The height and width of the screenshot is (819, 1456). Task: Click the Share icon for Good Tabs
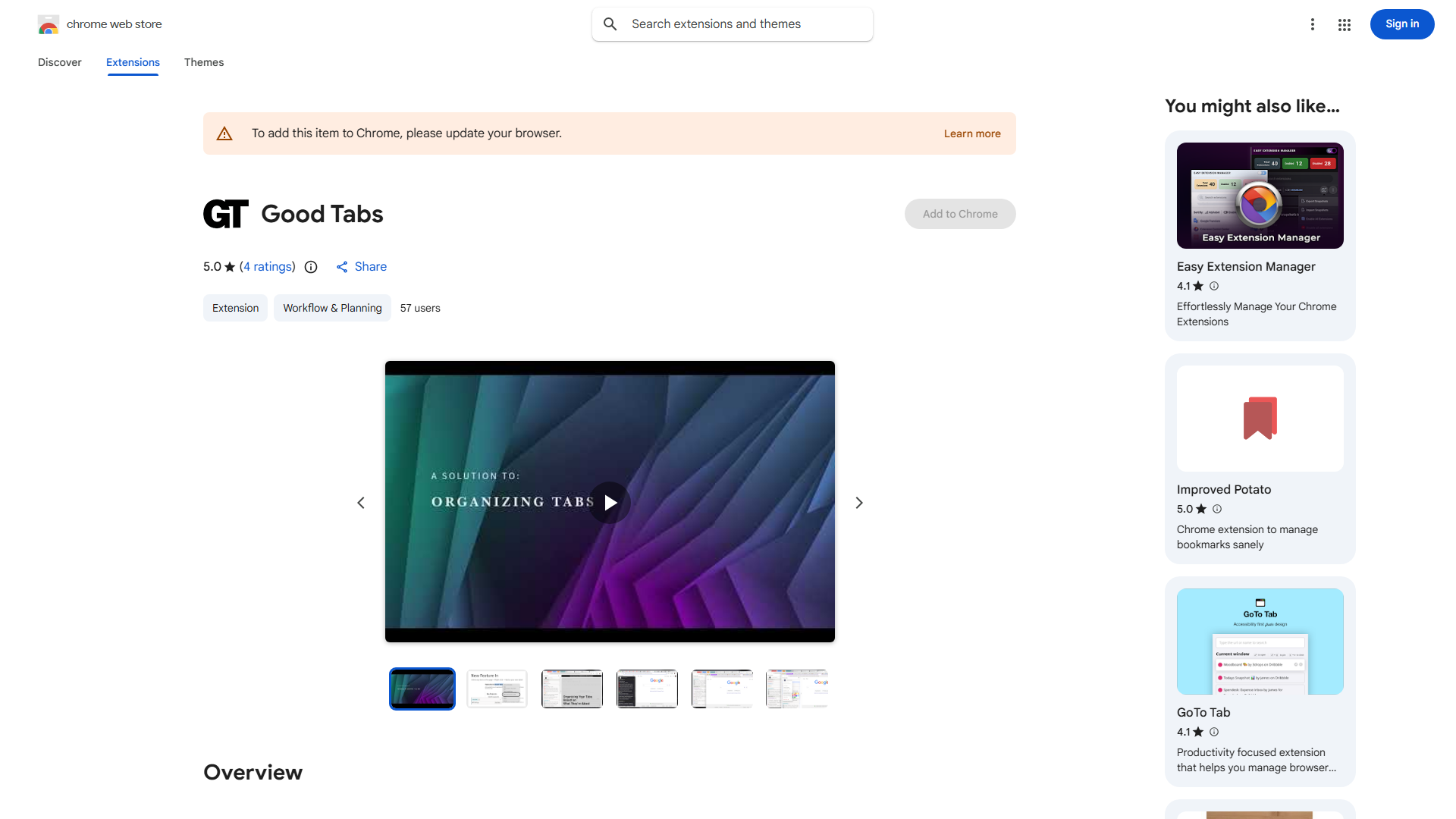click(x=343, y=267)
